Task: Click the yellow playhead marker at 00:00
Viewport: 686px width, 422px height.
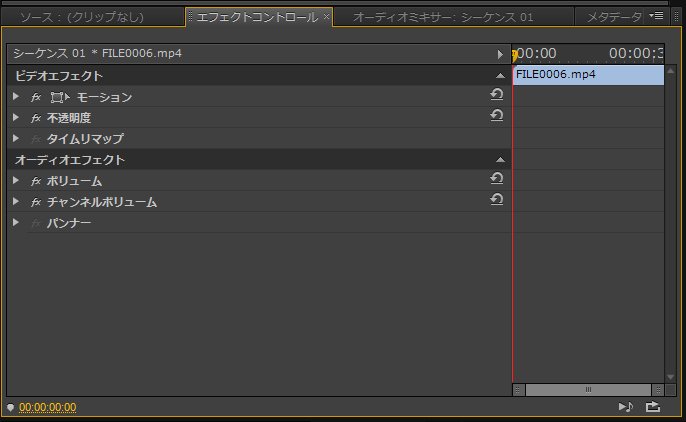Action: click(x=515, y=55)
